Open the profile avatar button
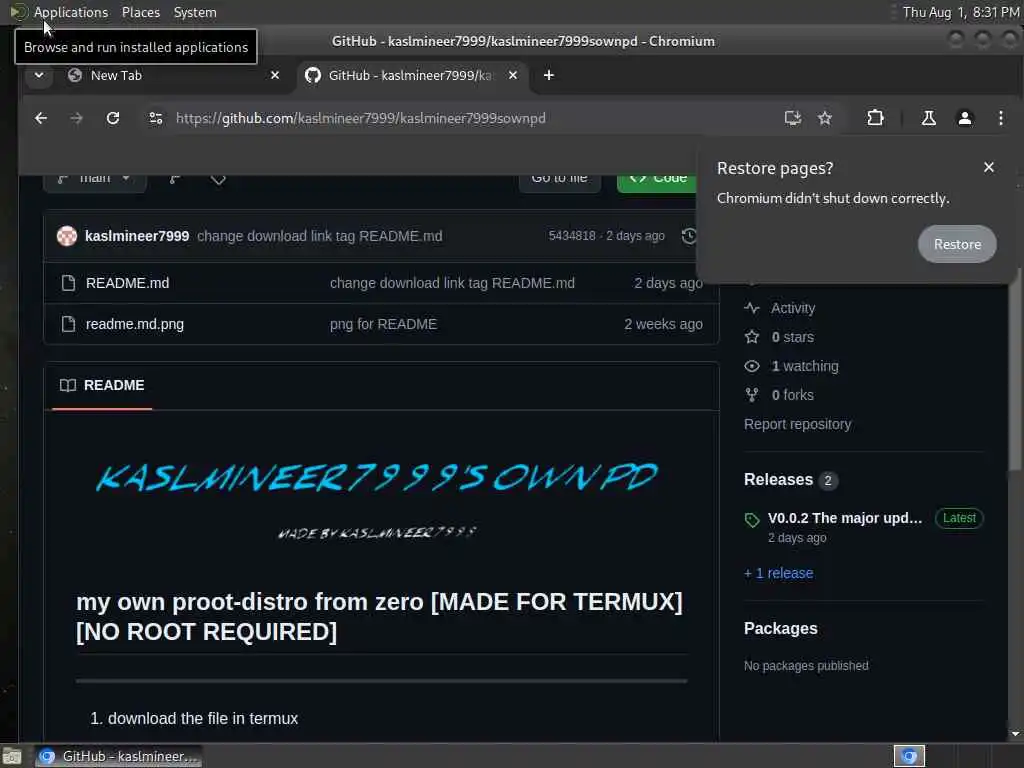The width and height of the screenshot is (1024, 768). [x=965, y=118]
